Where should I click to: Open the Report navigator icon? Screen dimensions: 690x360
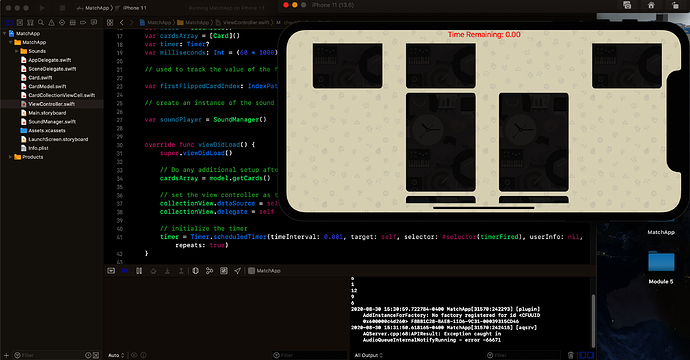pyautogui.click(x=94, y=22)
